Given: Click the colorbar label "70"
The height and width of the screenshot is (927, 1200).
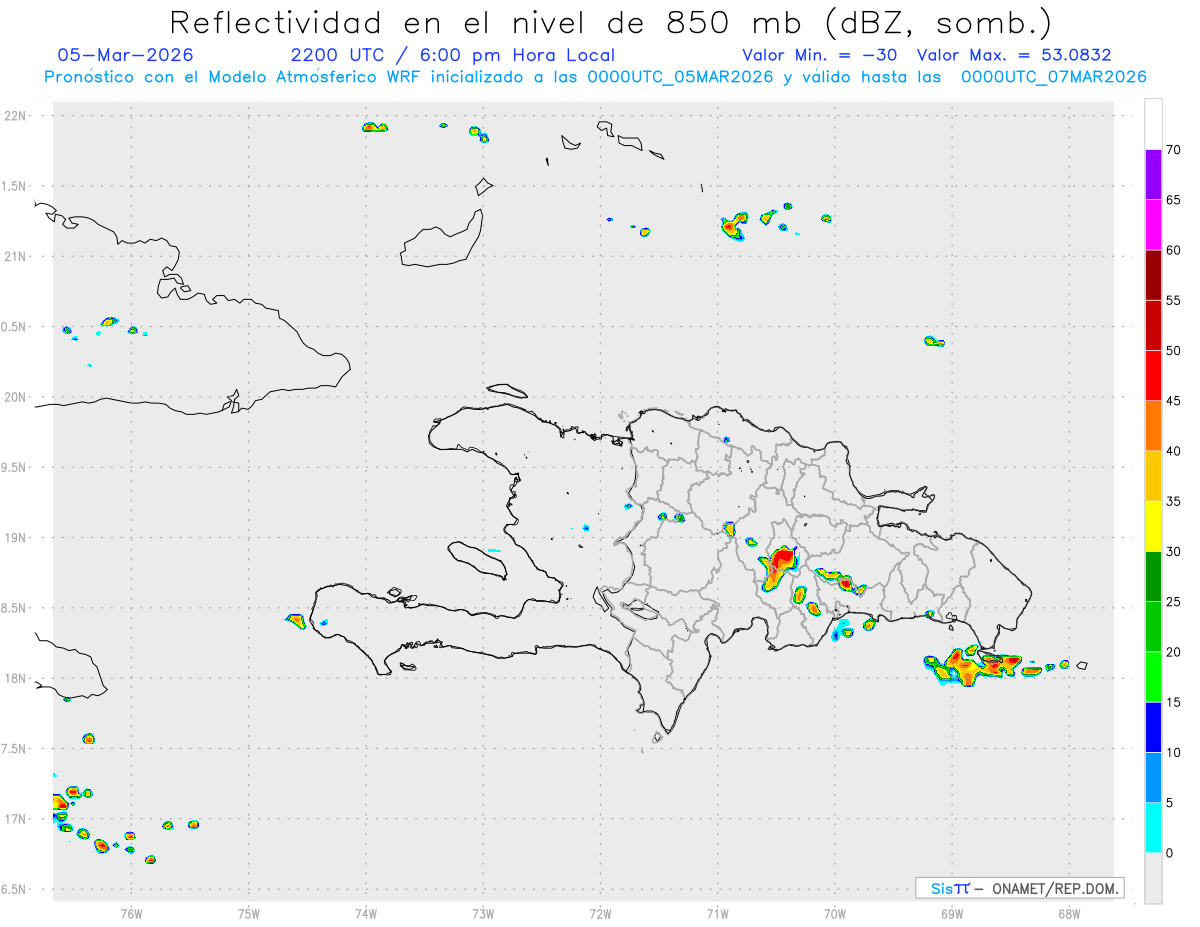Looking at the screenshot, I should coord(1174,150).
